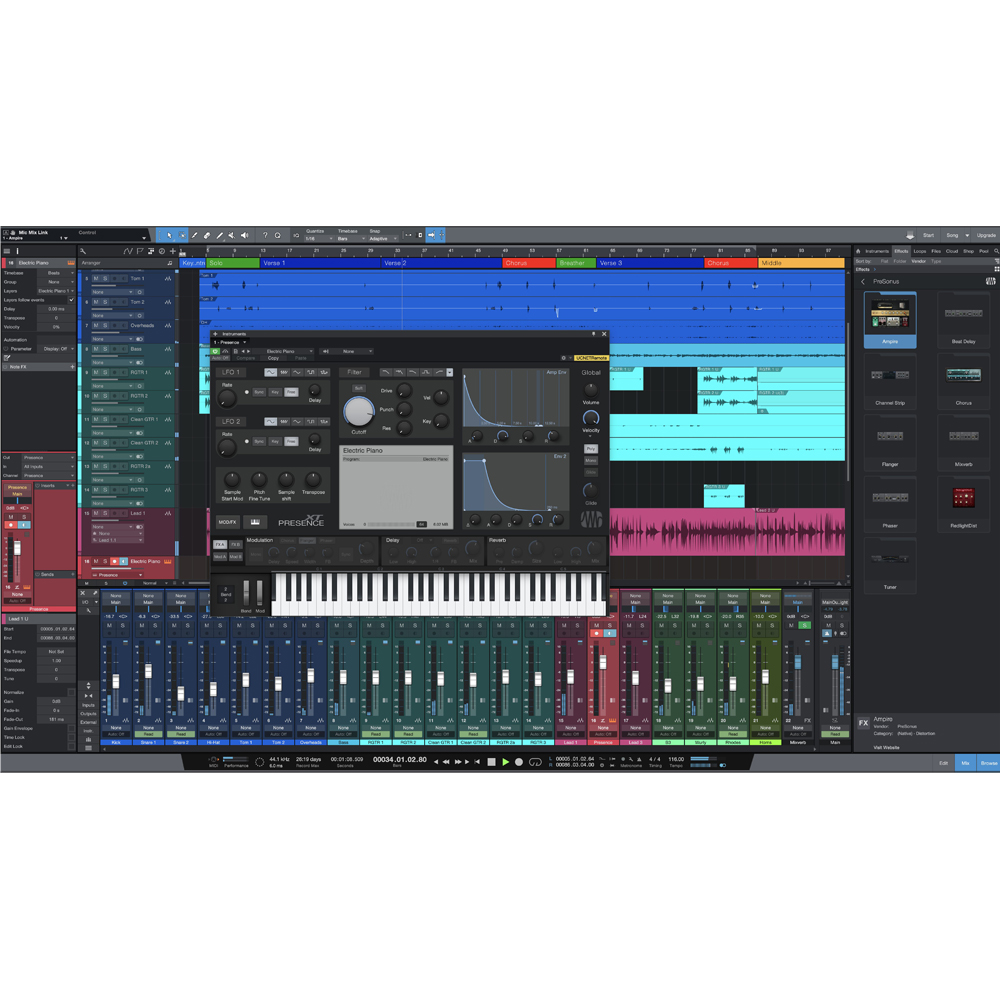Open the Edit view button

tap(943, 763)
